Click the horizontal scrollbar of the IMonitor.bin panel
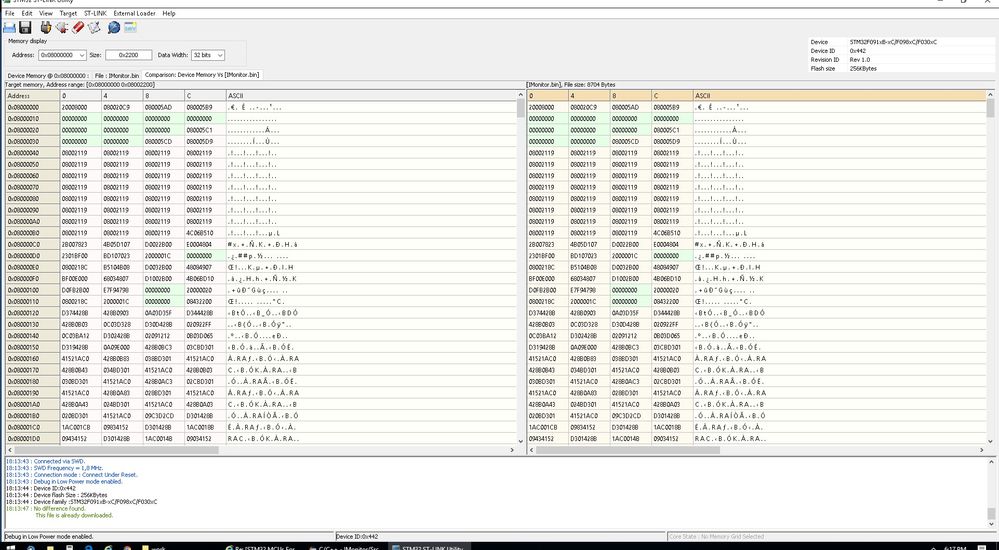 pyautogui.click(x=757, y=450)
